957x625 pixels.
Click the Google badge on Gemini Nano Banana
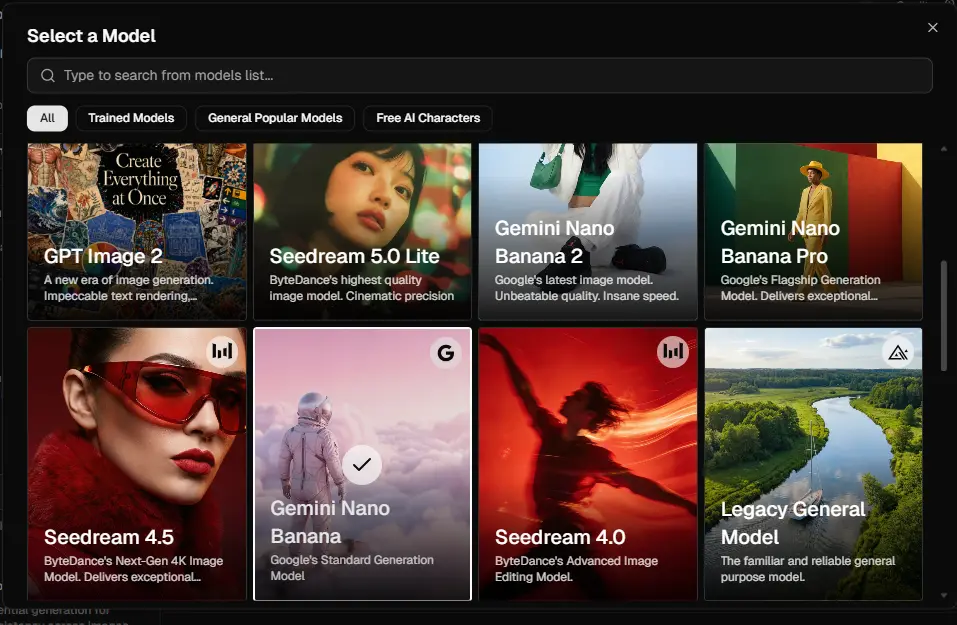click(446, 352)
